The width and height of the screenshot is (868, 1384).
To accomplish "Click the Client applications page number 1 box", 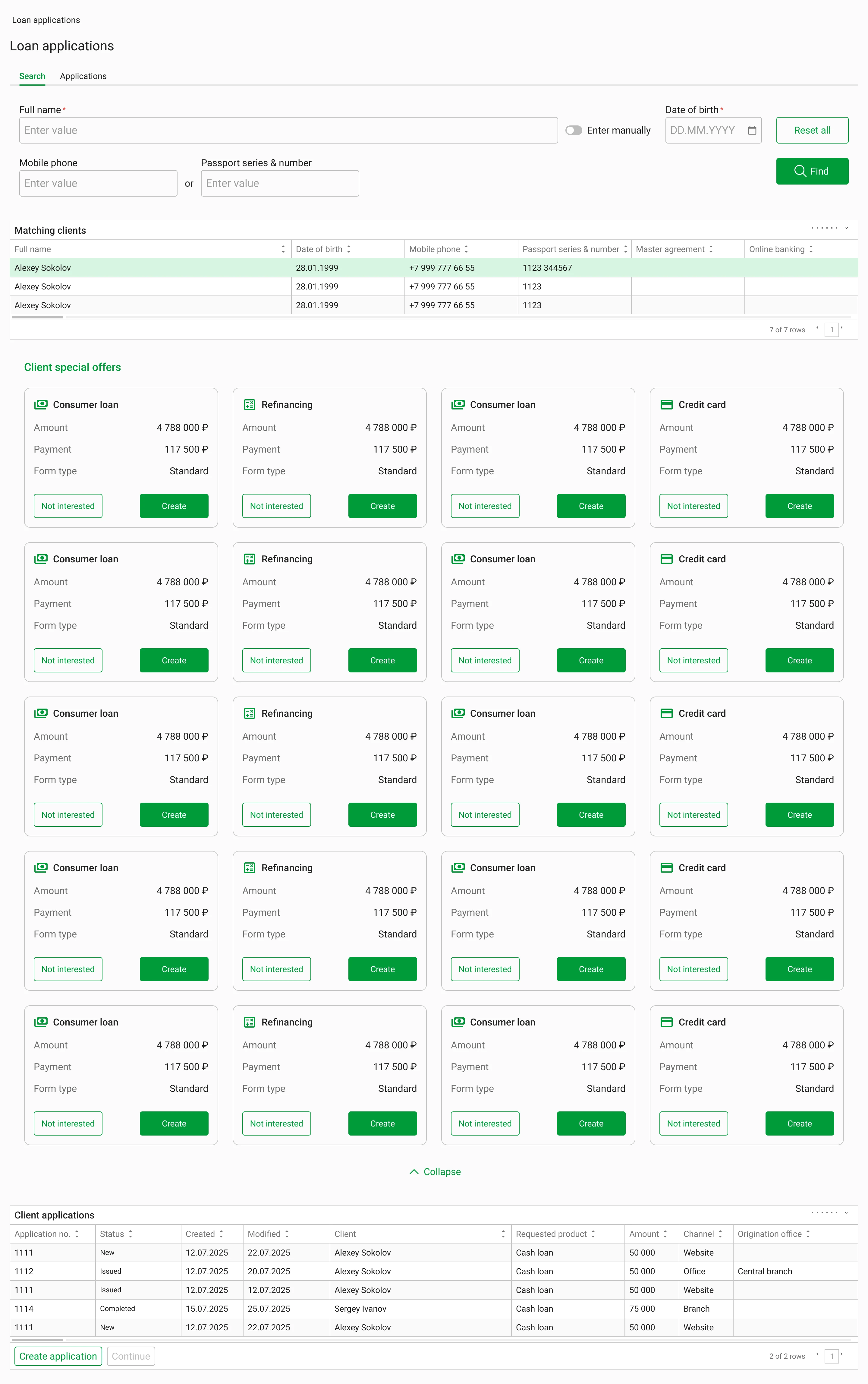I will pos(831,1356).
